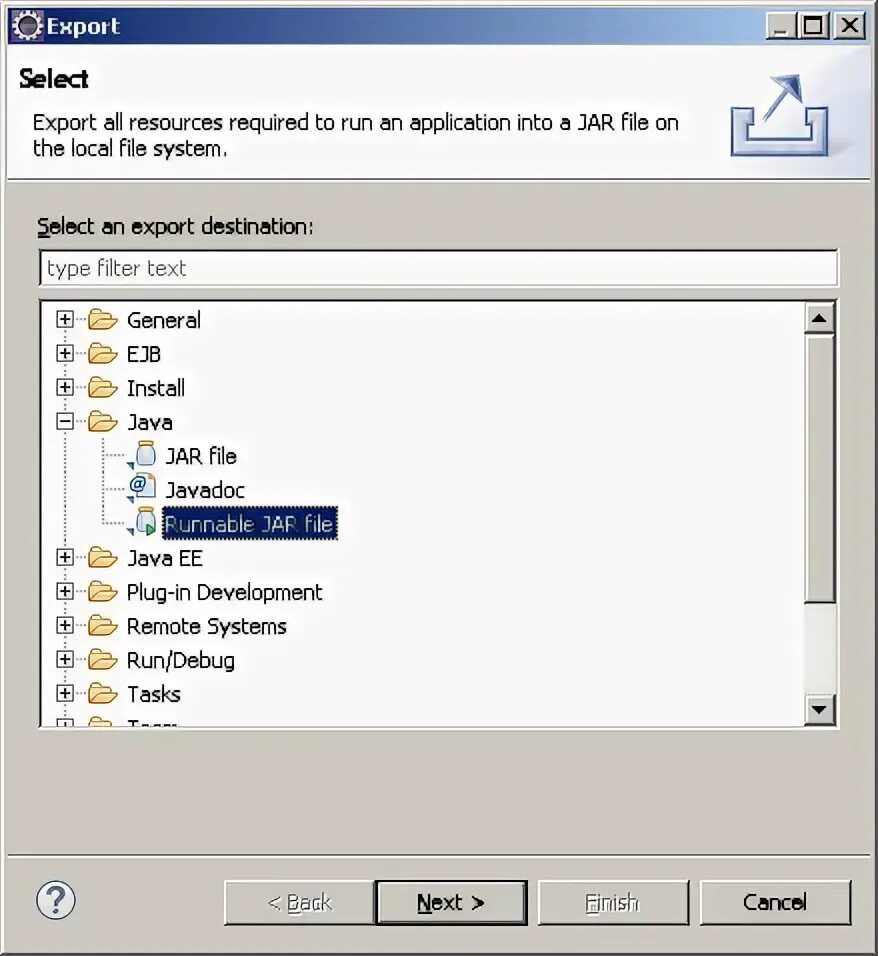Click the Next button
This screenshot has height=956, width=878.
(451, 902)
